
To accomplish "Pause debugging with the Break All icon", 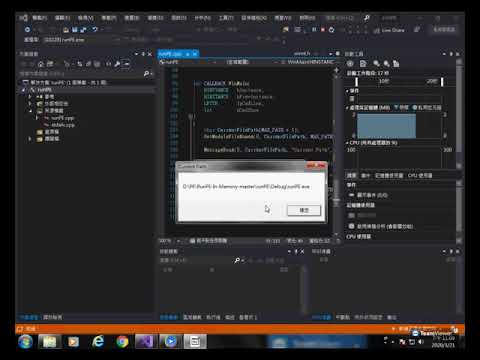I will click(314, 30).
